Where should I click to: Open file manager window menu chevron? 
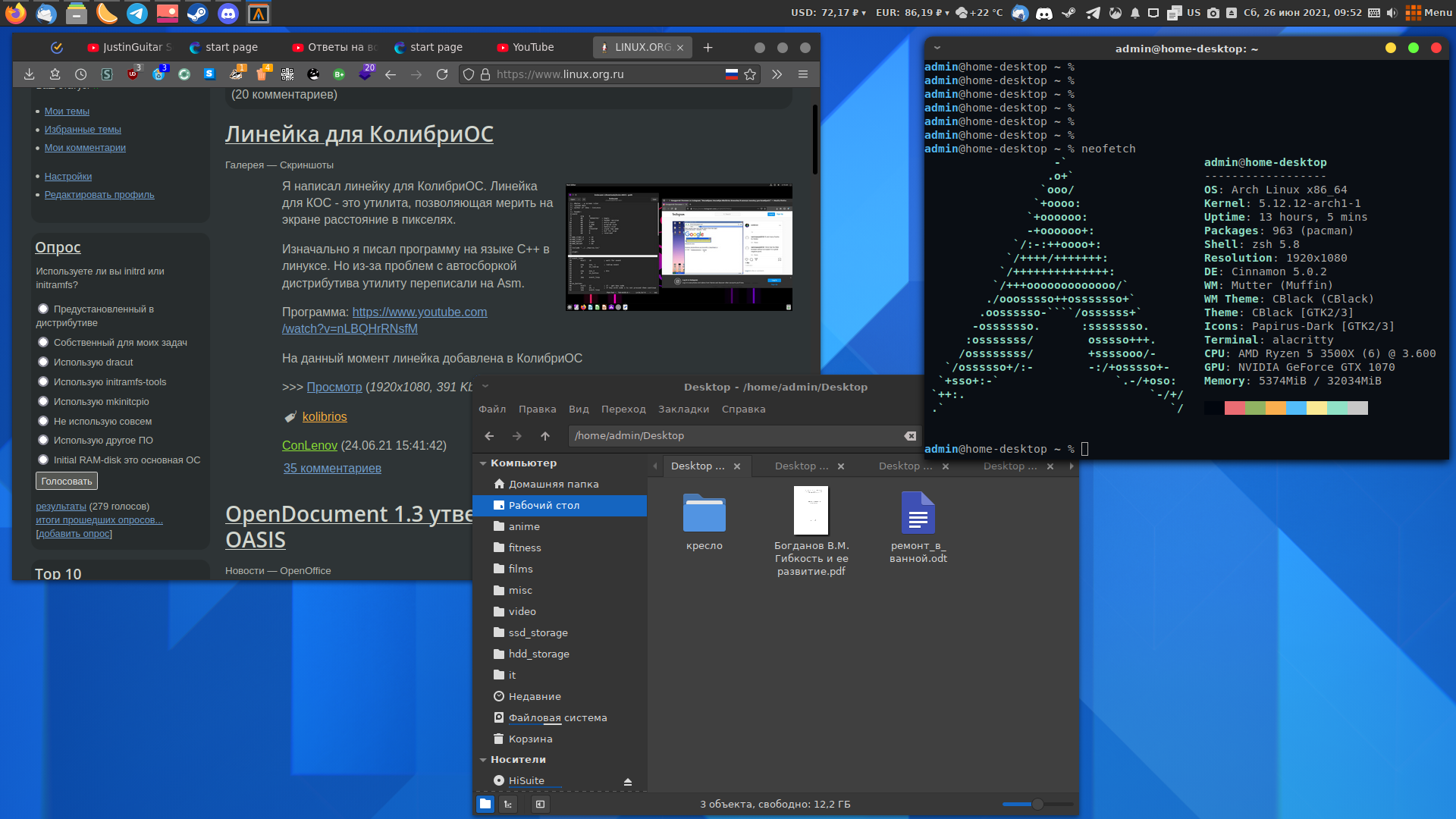pyautogui.click(x=485, y=386)
